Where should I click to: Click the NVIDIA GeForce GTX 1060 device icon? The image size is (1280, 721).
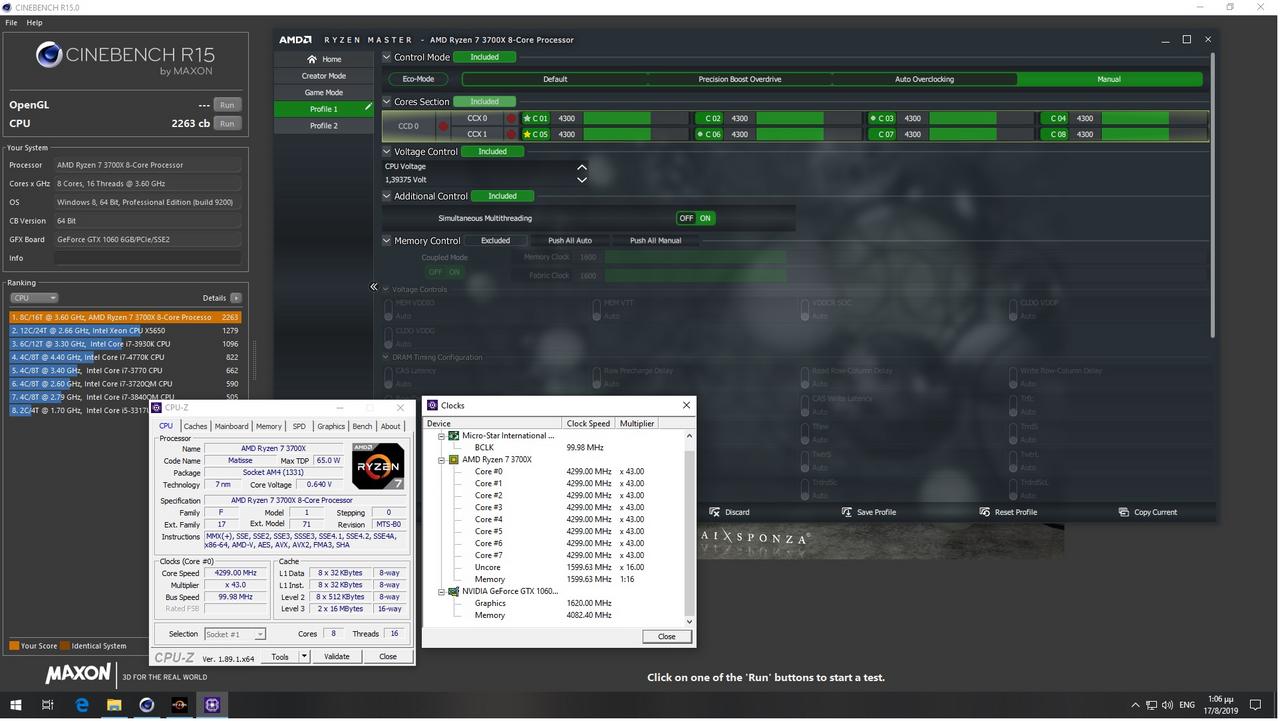click(x=453, y=591)
